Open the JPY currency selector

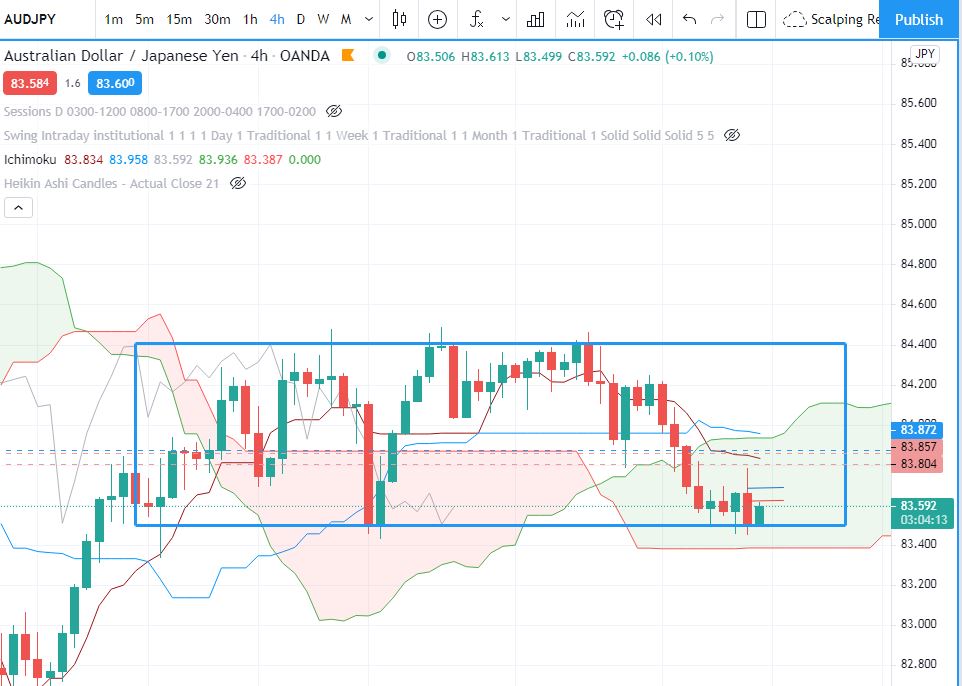pyautogui.click(x=925, y=54)
